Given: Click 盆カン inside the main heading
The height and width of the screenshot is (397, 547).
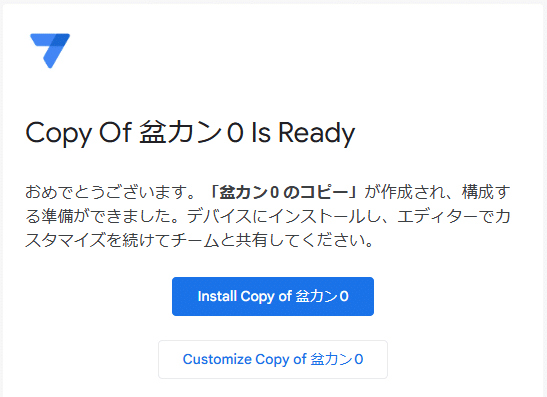Looking at the screenshot, I should coord(180,133).
